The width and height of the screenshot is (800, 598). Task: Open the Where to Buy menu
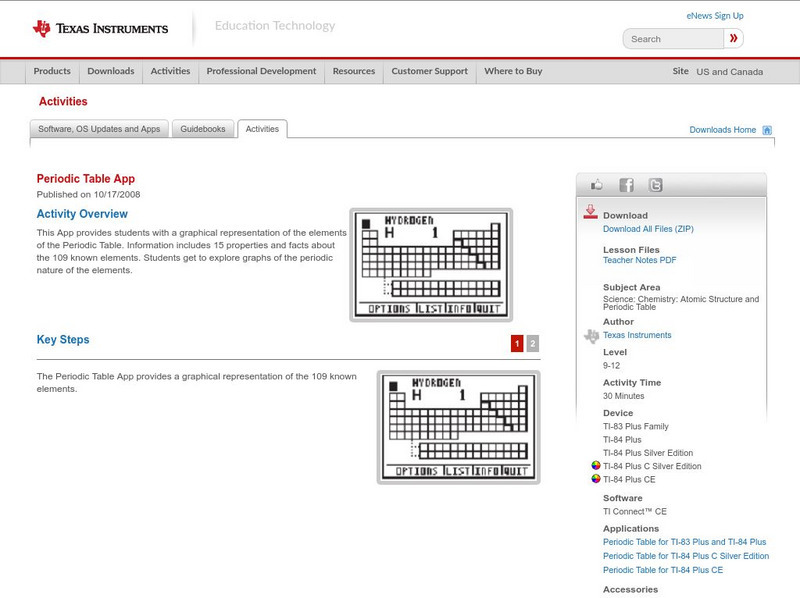[513, 71]
